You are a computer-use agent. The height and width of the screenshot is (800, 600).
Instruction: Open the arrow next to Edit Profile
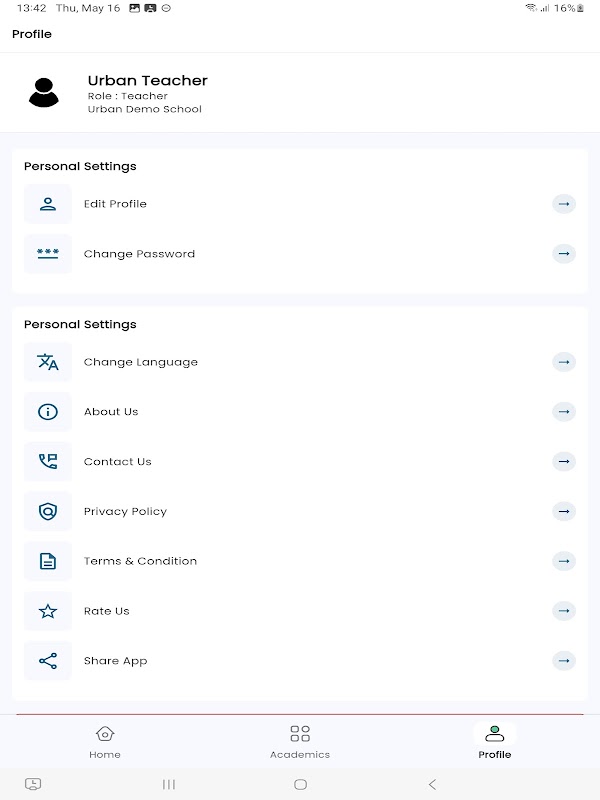tap(564, 204)
